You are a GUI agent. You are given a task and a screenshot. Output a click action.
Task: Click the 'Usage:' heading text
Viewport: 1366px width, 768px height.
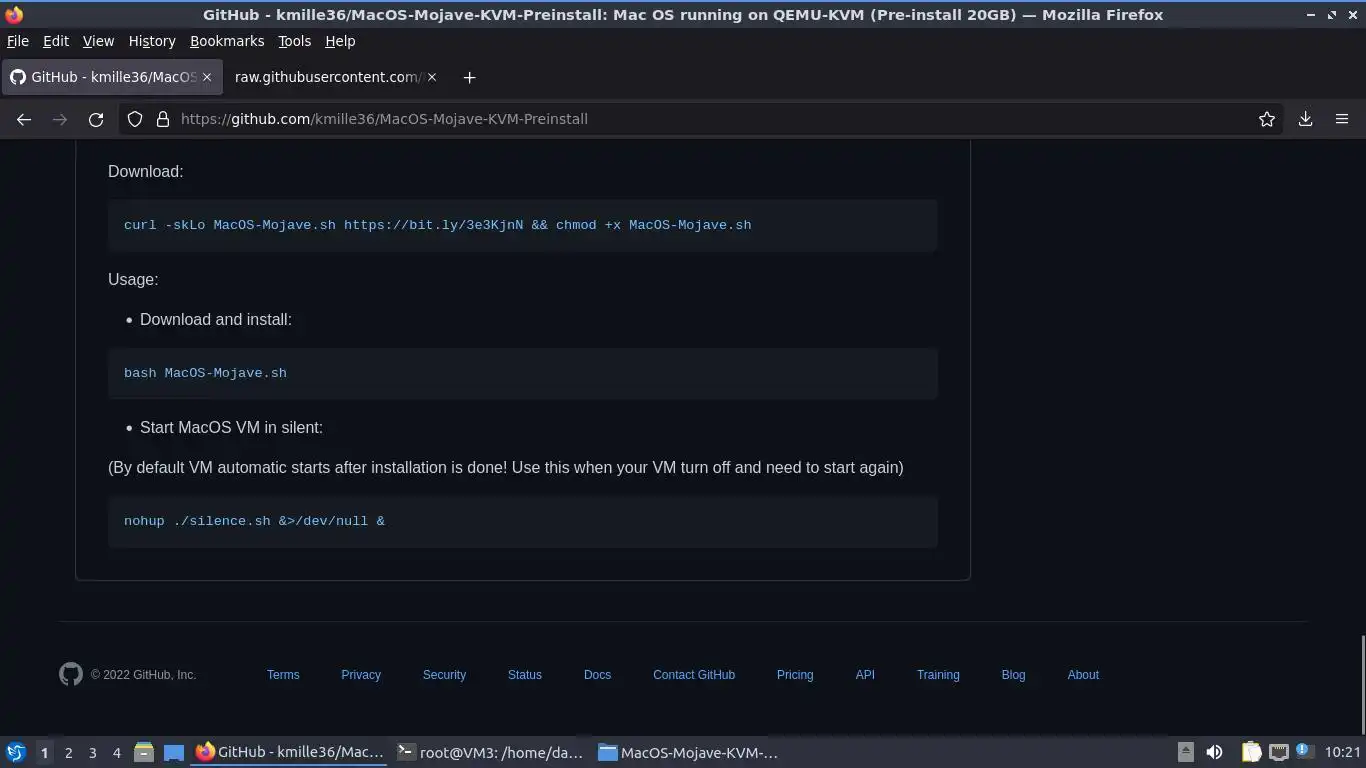[133, 280]
